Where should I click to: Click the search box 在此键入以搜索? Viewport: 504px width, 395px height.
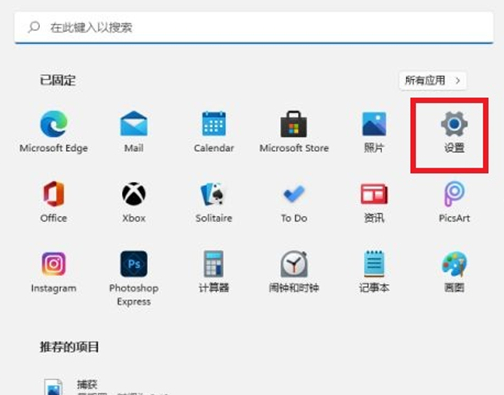[254, 27]
